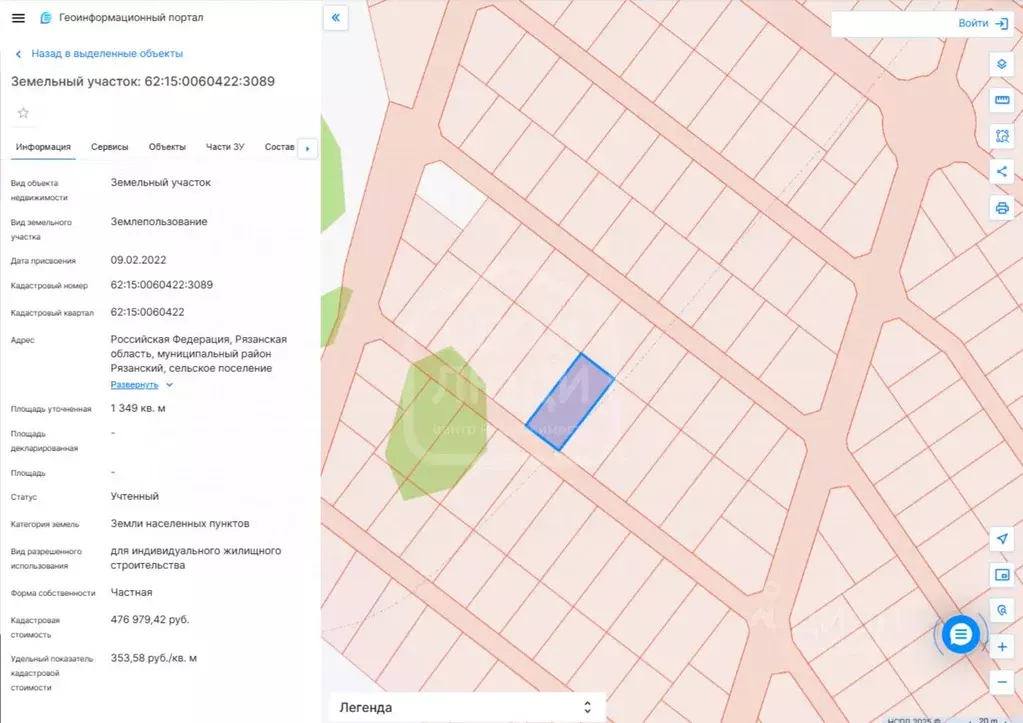Select the highlighted blue land parcel
Viewport: 1023px width, 723px height.
click(570, 402)
